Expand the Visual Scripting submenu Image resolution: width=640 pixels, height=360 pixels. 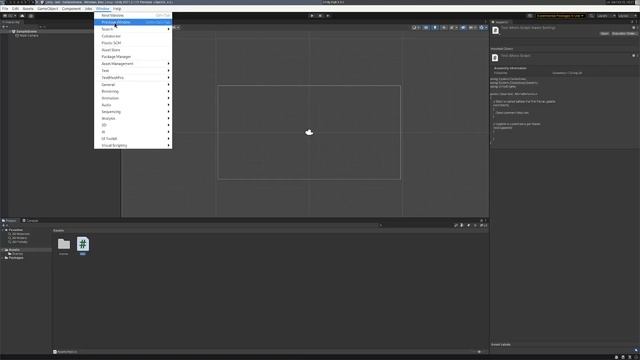point(133,145)
